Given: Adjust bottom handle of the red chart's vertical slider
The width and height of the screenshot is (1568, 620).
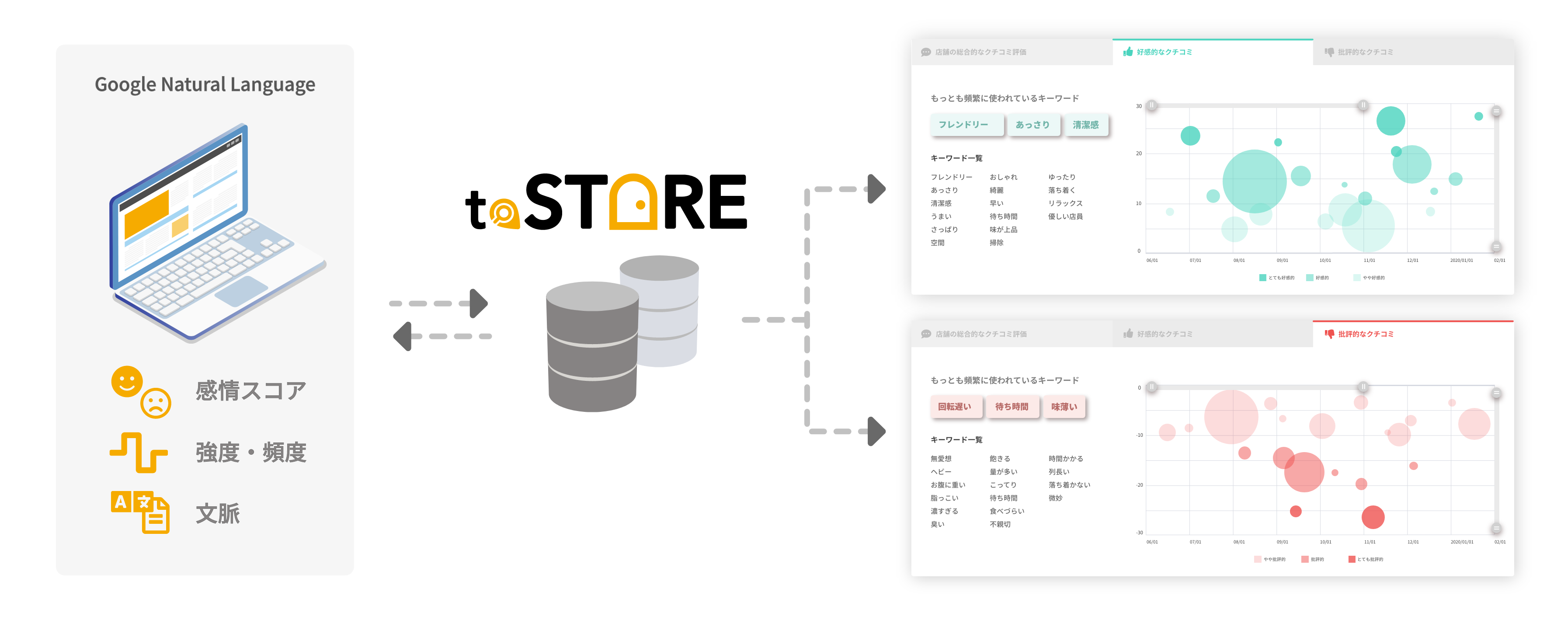Looking at the screenshot, I should click(x=1496, y=529).
